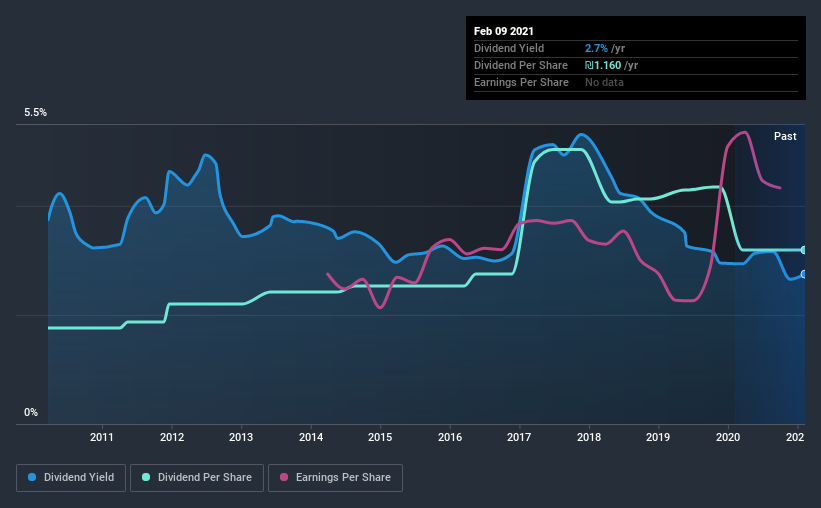Click the teal dividend per share endpoint marker

804,250
